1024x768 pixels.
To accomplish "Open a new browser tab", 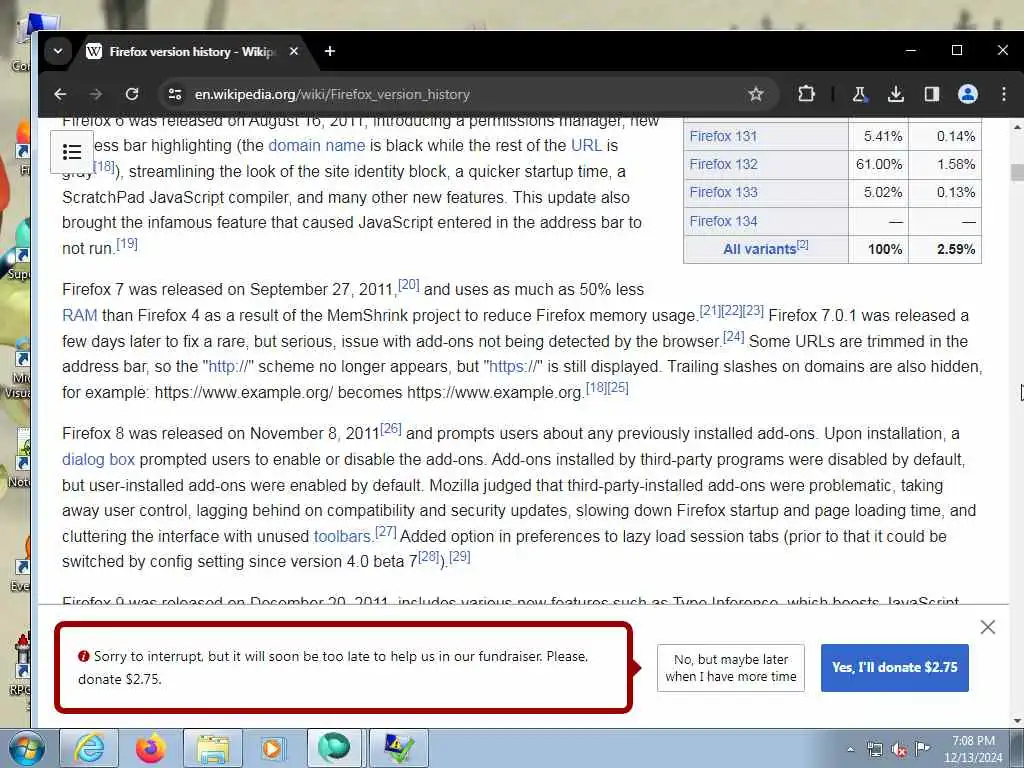I will [330, 51].
